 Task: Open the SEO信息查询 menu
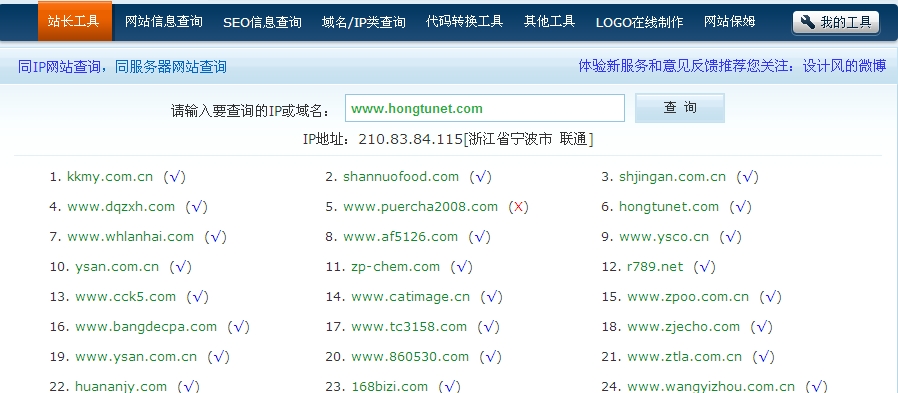262,22
